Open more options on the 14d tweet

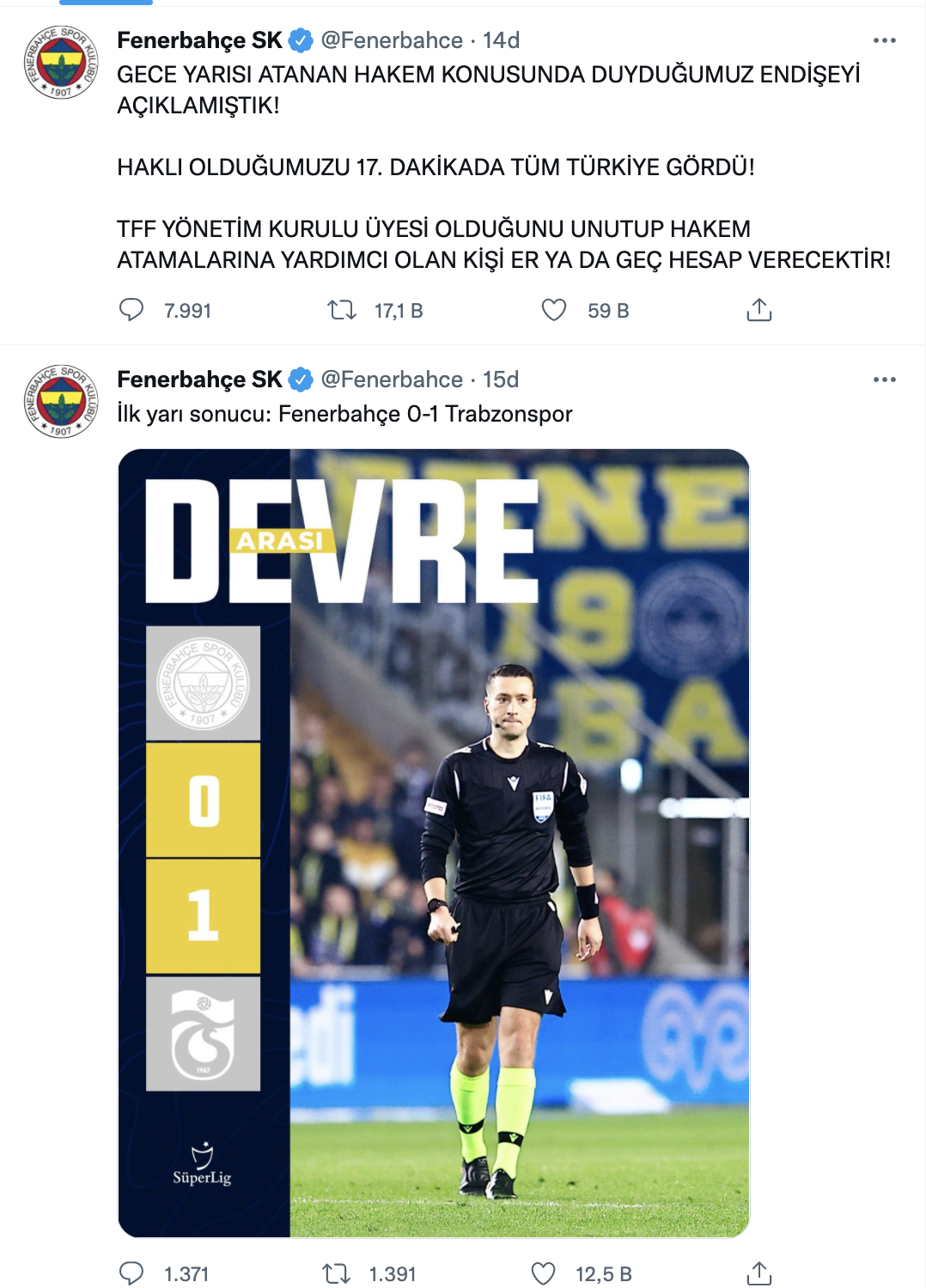coord(884,40)
